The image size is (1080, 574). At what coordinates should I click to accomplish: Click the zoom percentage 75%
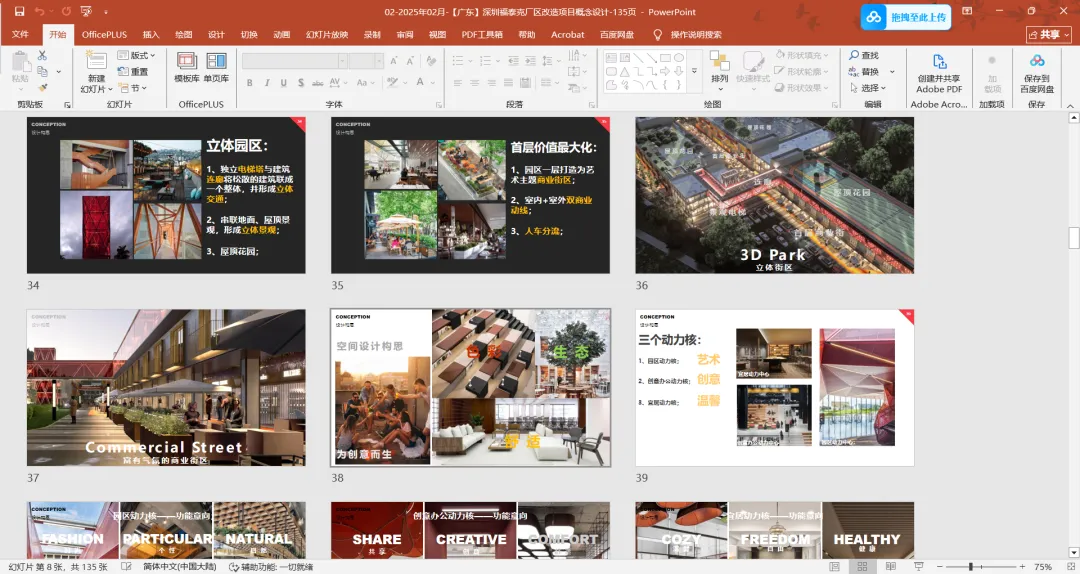point(1043,566)
